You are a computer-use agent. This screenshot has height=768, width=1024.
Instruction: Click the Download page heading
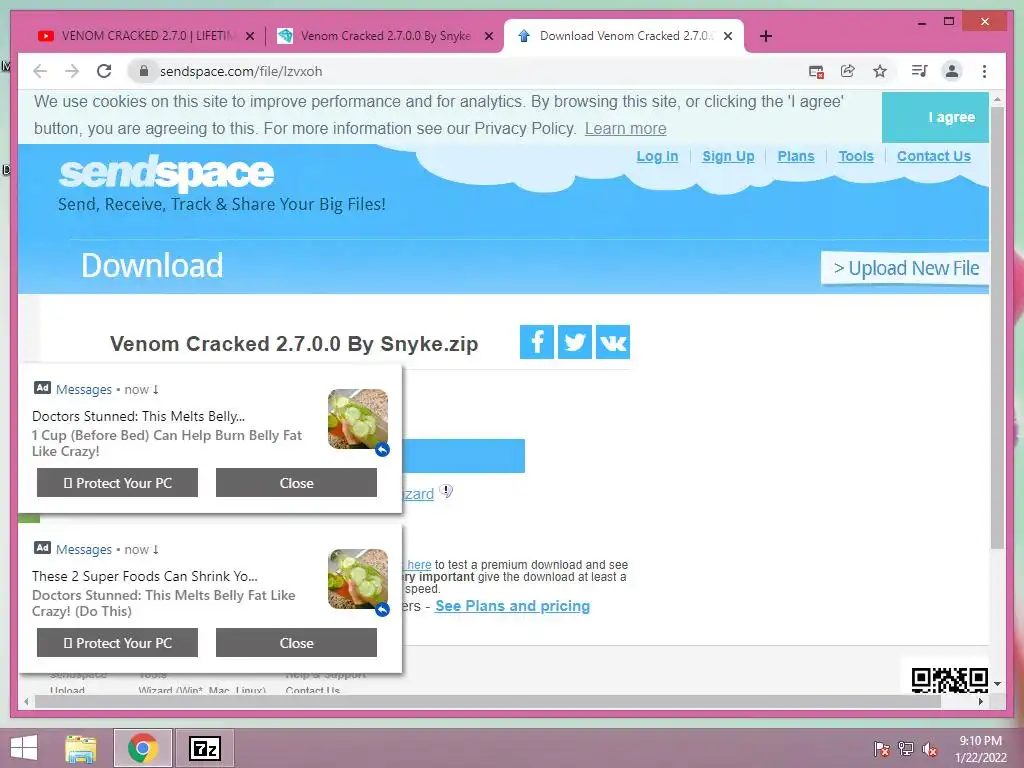tap(152, 266)
